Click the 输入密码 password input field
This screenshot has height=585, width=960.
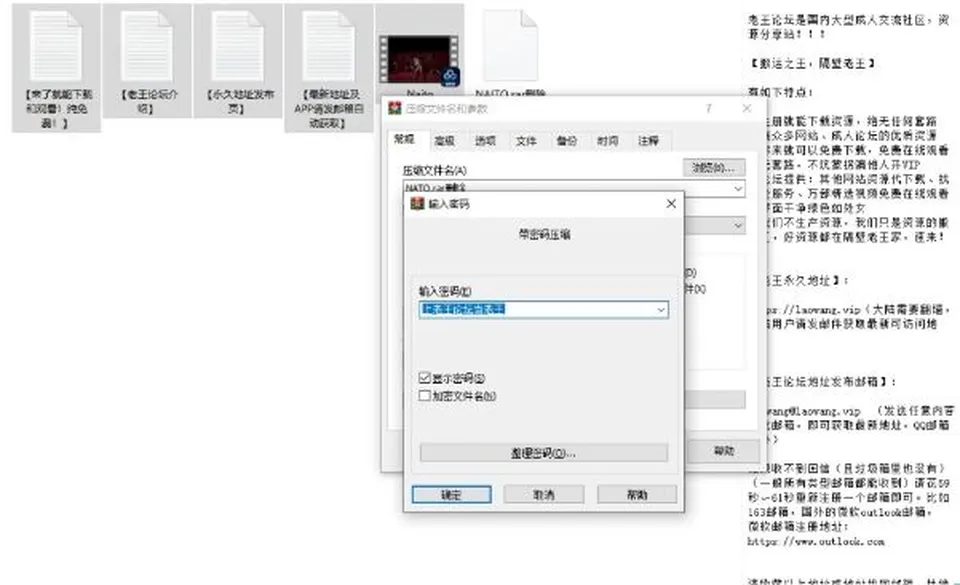544,310
